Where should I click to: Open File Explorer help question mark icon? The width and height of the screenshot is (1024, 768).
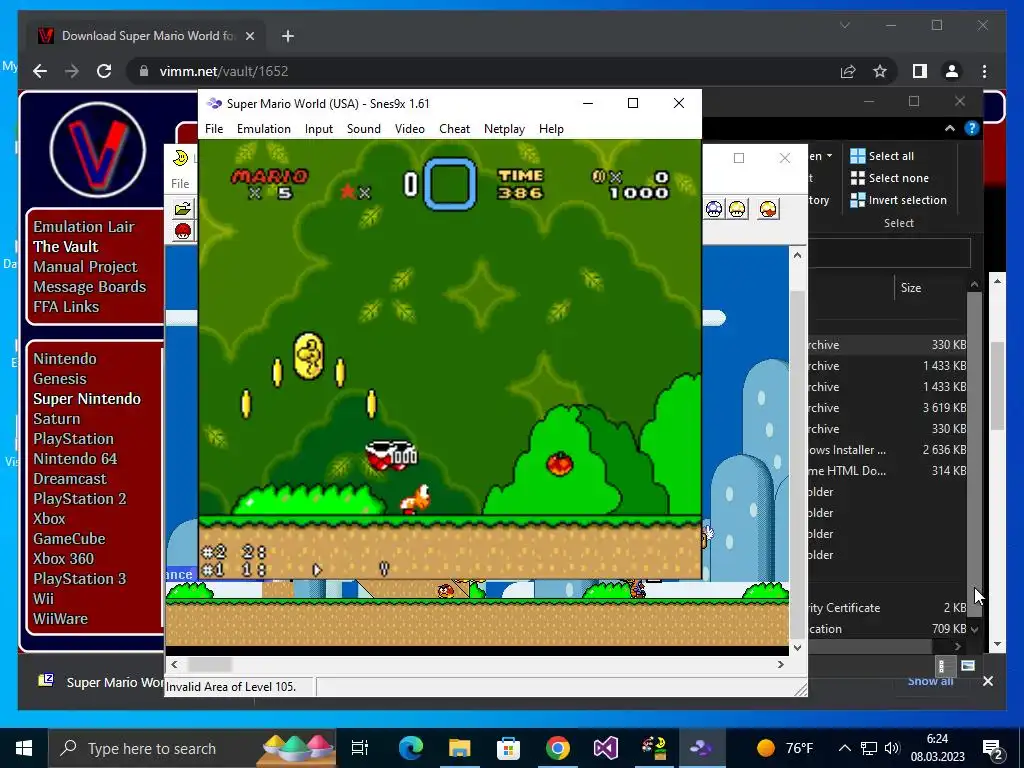972,129
